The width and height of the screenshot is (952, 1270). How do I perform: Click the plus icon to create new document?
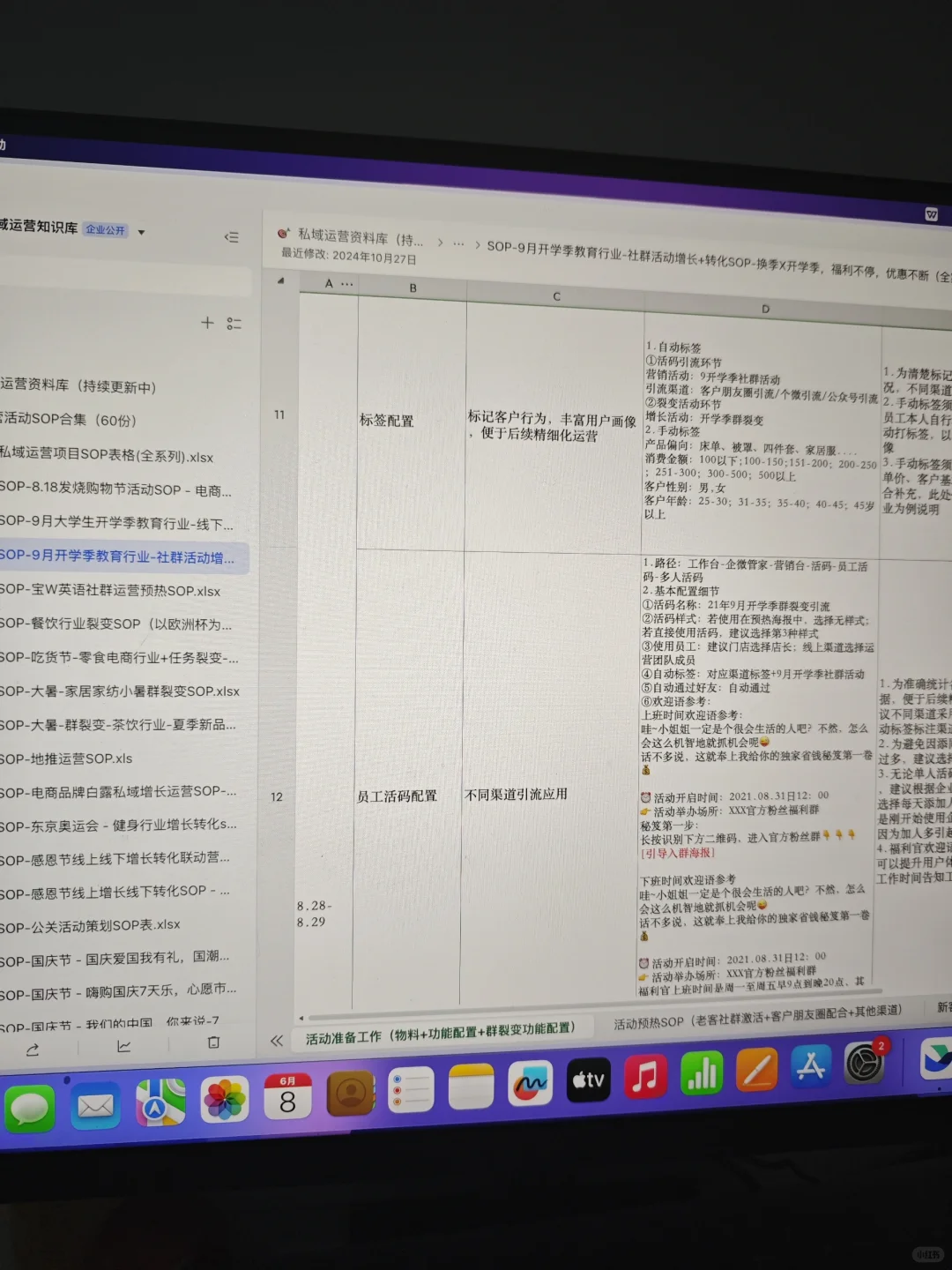208,323
